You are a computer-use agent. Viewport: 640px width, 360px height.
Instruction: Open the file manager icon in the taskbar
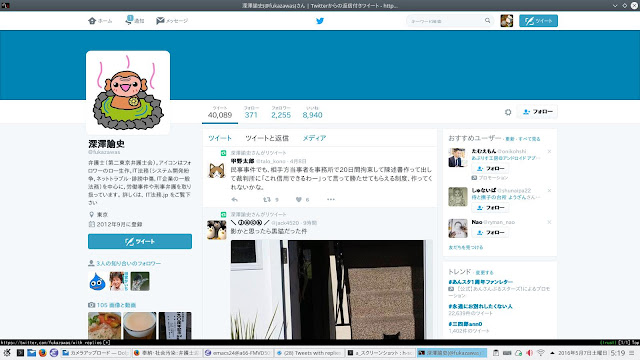pos(31,353)
